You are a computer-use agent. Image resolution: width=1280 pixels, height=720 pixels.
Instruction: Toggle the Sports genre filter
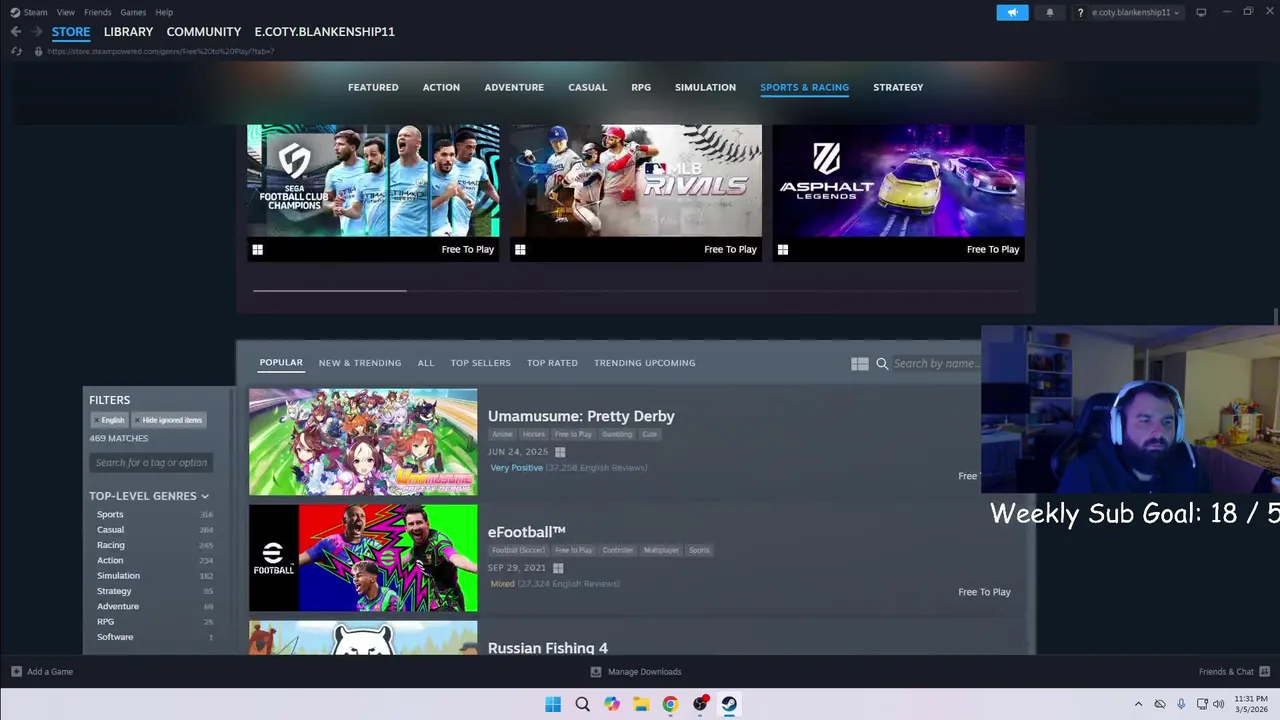tap(110, 514)
